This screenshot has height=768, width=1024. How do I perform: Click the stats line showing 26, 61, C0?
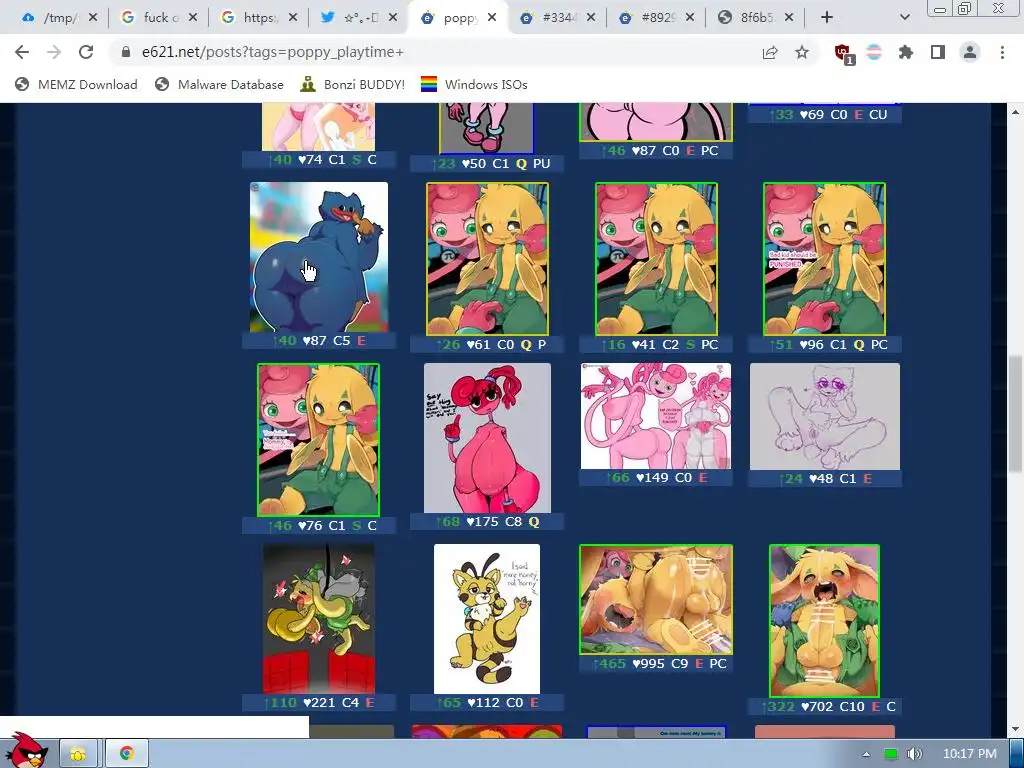click(487, 344)
